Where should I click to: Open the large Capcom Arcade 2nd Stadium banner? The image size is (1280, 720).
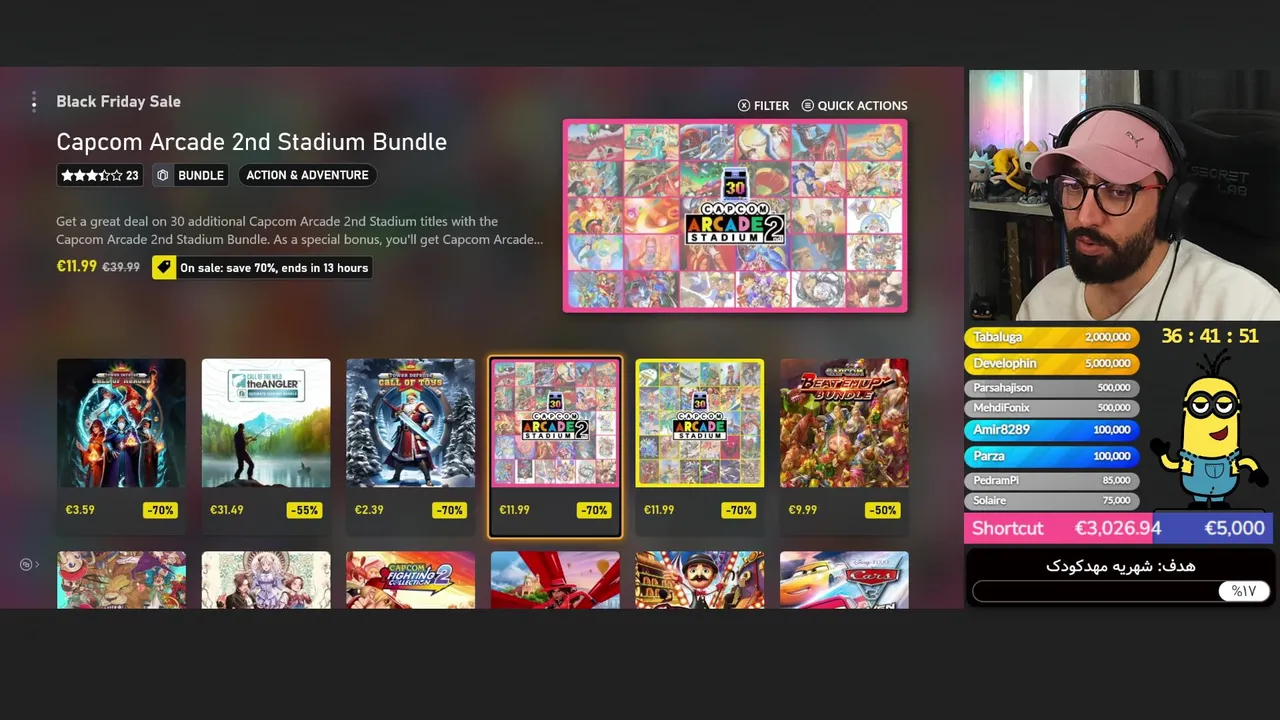point(735,216)
